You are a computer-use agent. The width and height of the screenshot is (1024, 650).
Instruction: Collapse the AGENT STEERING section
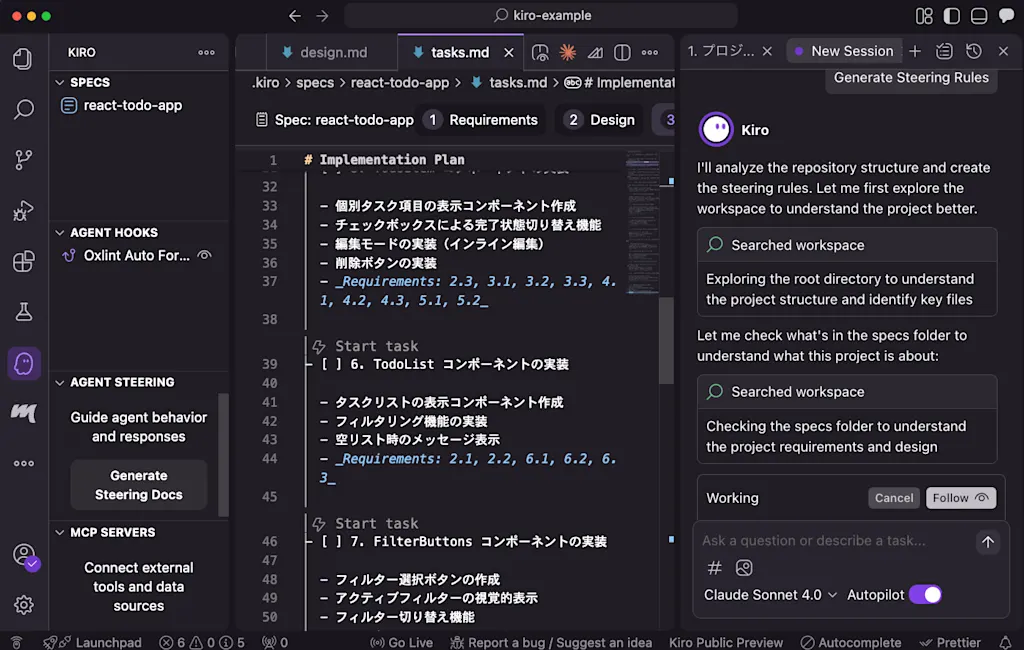click(x=59, y=382)
